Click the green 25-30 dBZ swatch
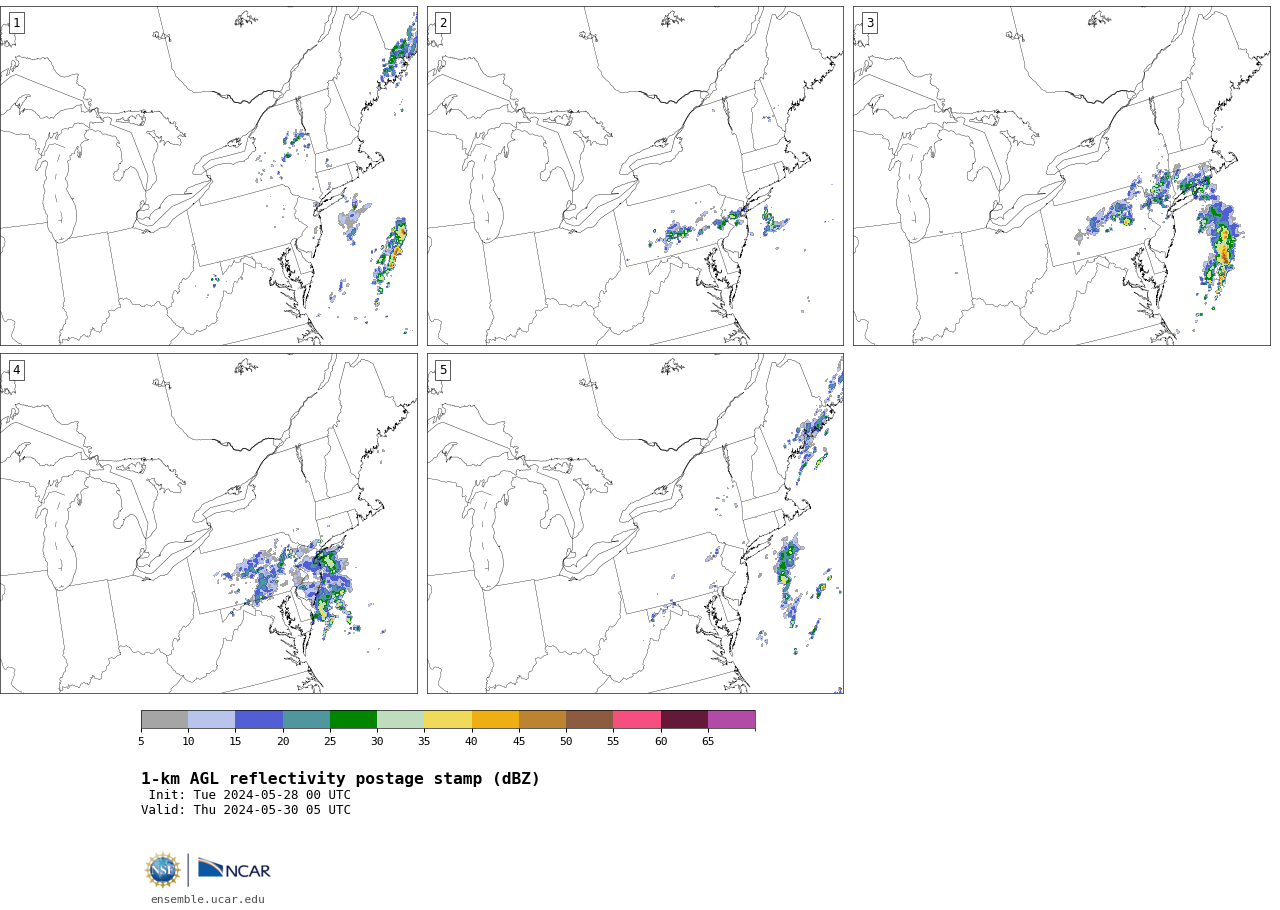1280x910 pixels. [353, 720]
